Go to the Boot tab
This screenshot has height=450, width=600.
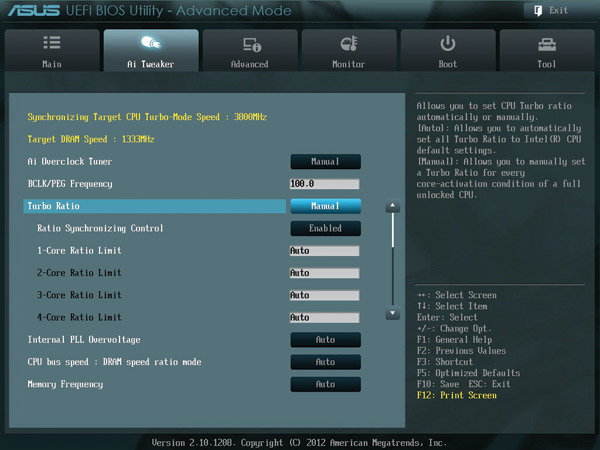click(x=448, y=50)
